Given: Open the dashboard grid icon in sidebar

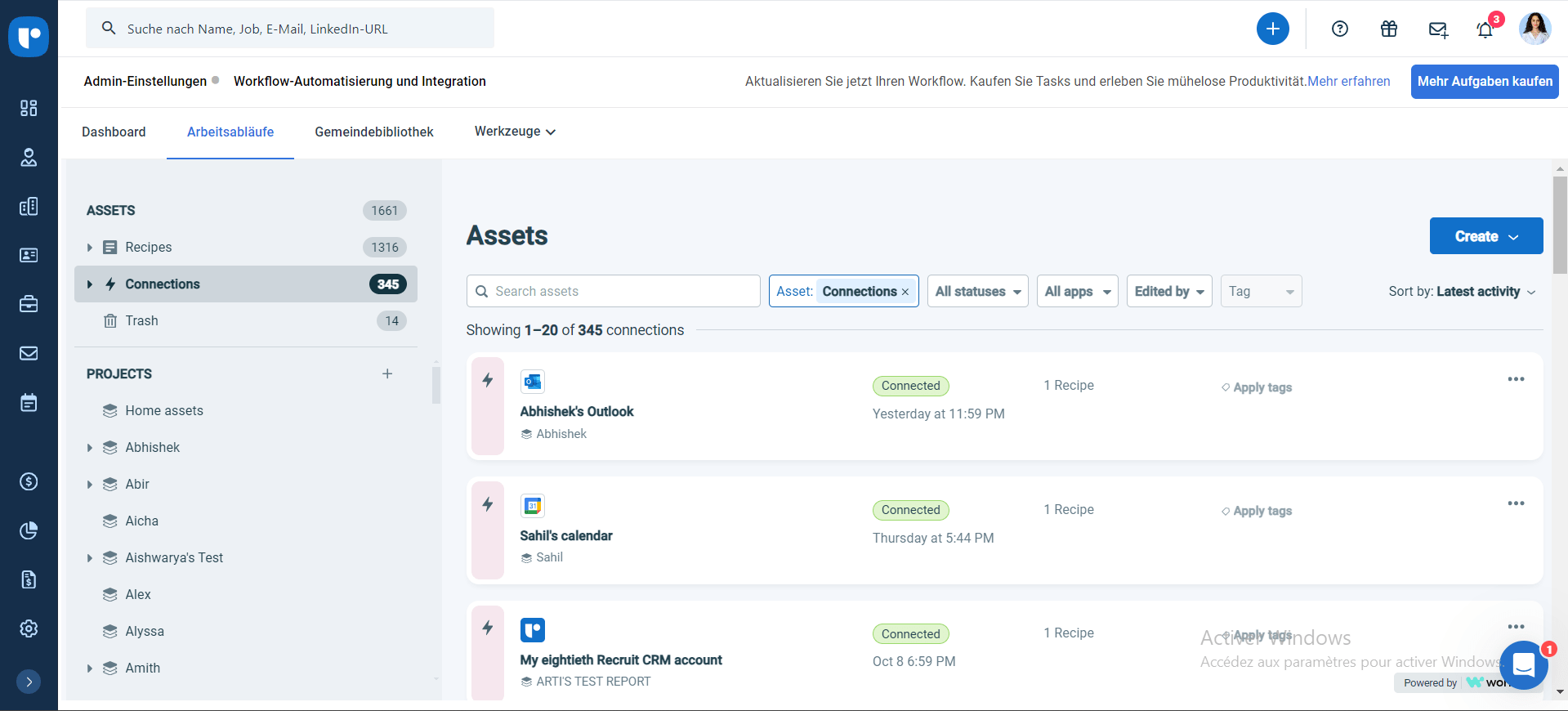Looking at the screenshot, I should pyautogui.click(x=29, y=108).
